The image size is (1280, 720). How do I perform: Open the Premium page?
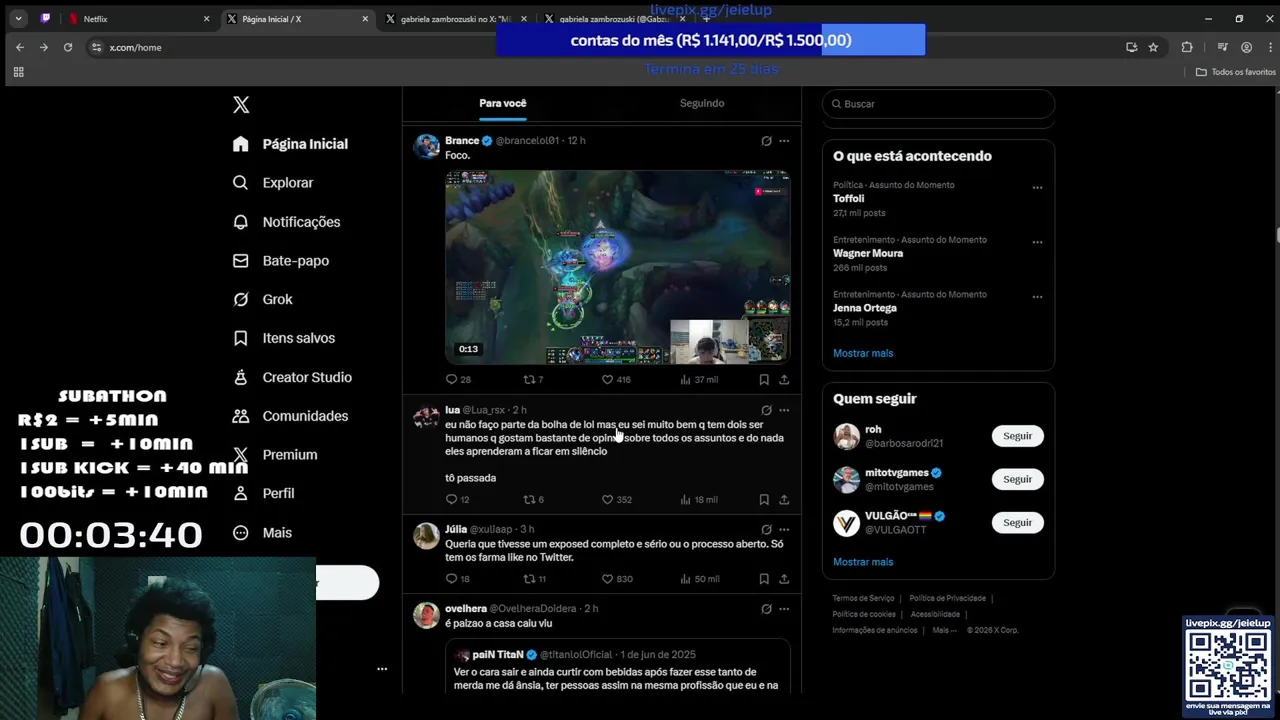pyautogui.click(x=274, y=455)
